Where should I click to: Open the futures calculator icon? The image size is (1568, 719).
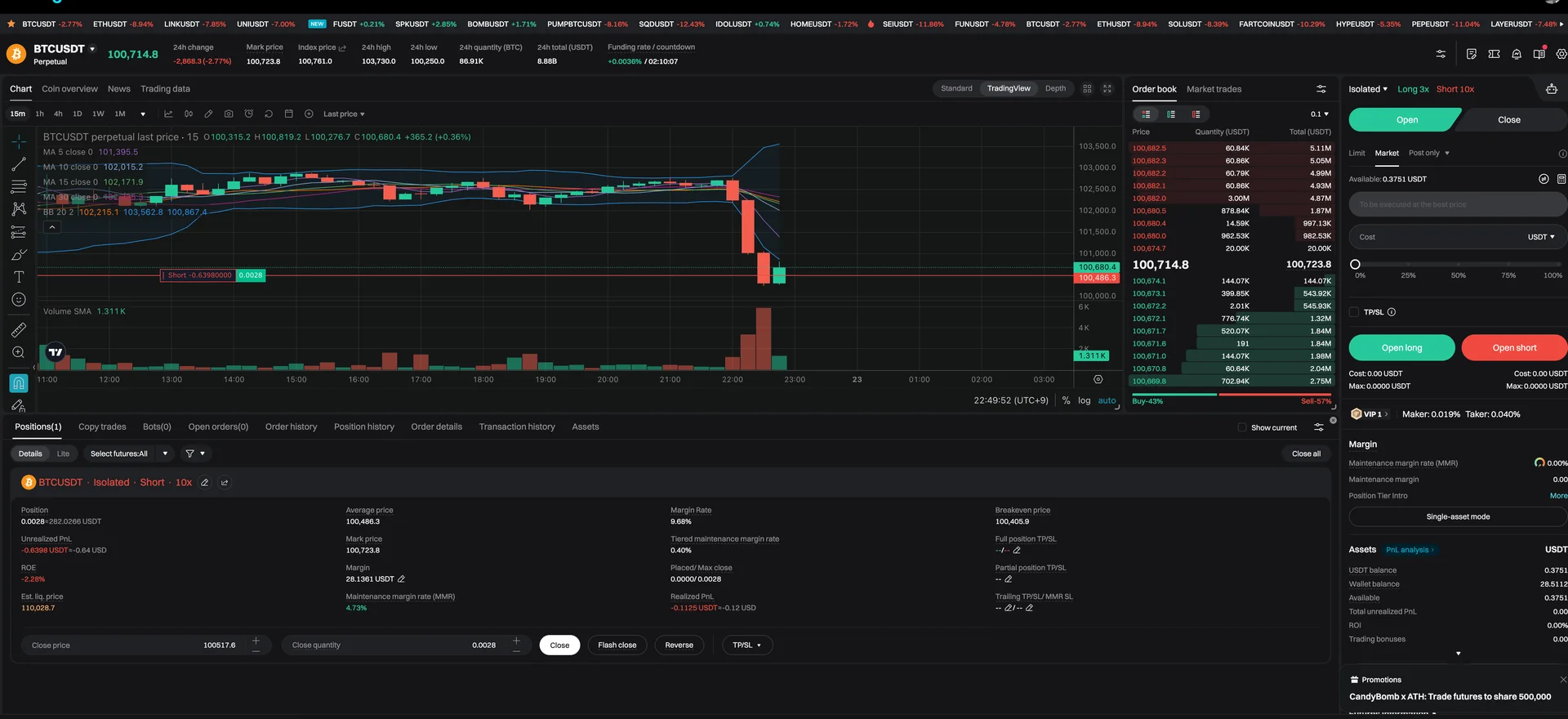pyautogui.click(x=1561, y=179)
